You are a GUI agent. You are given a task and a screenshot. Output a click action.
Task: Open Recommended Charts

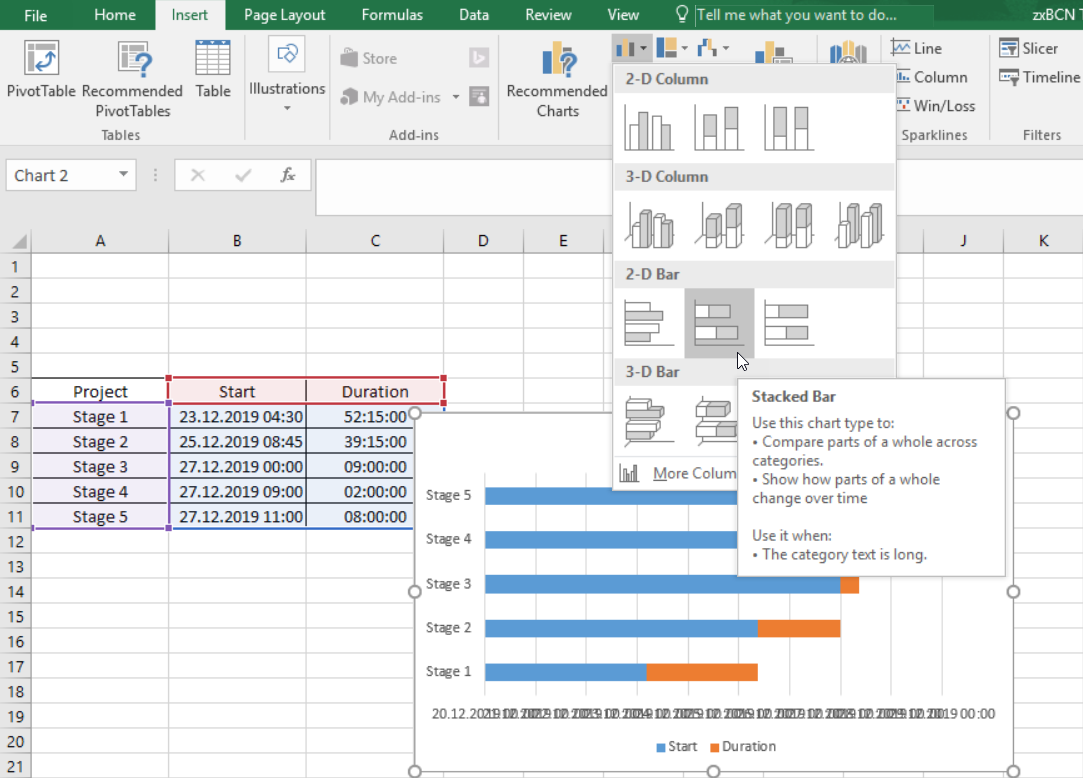click(x=557, y=81)
